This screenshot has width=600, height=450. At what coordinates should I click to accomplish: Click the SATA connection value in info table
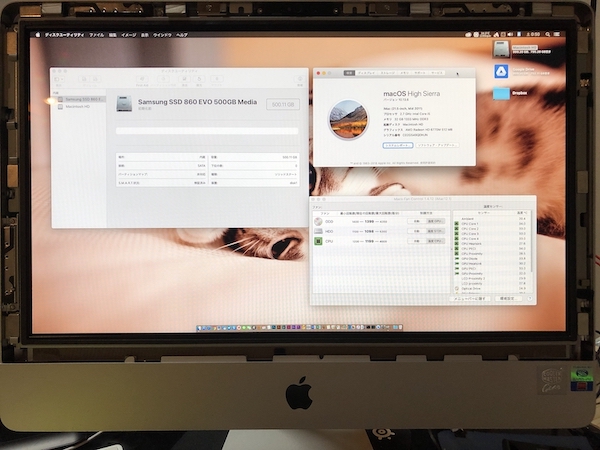pyautogui.click(x=201, y=166)
